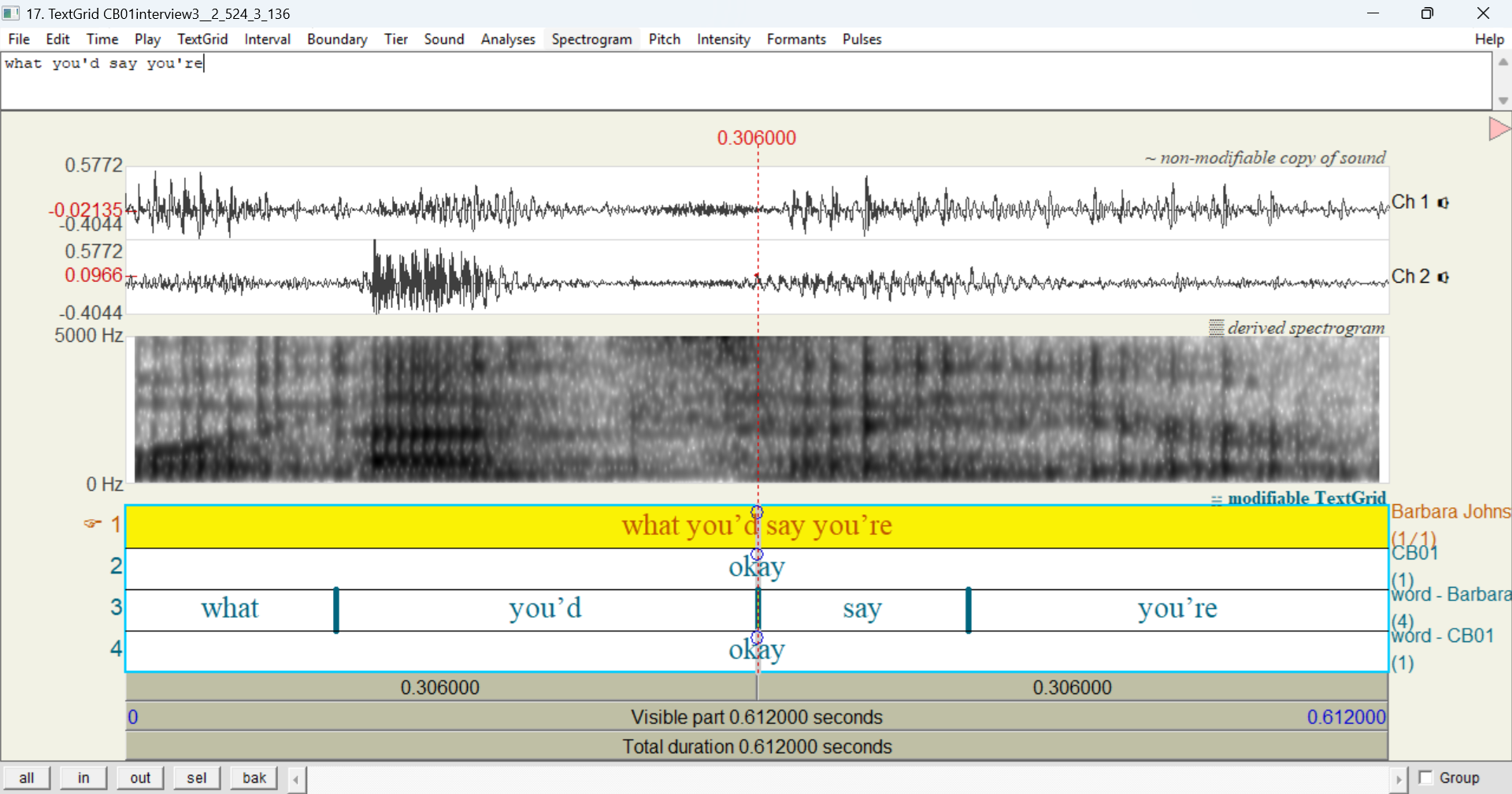Screen dimensions: 1512x794
Task: Click in the interval text editing field
Action: coord(746,81)
